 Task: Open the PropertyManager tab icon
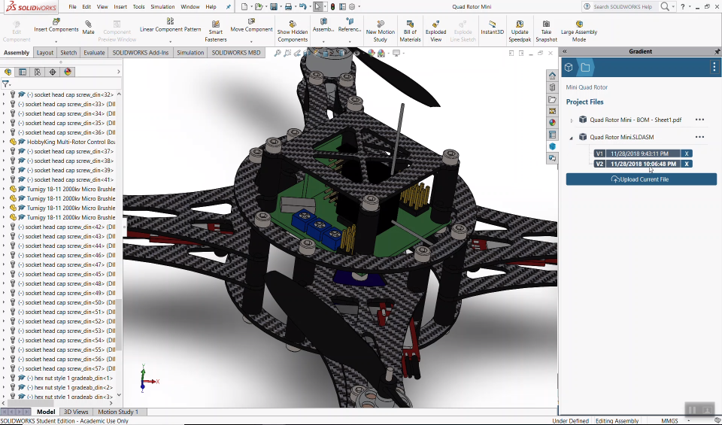pyautogui.click(x=23, y=72)
